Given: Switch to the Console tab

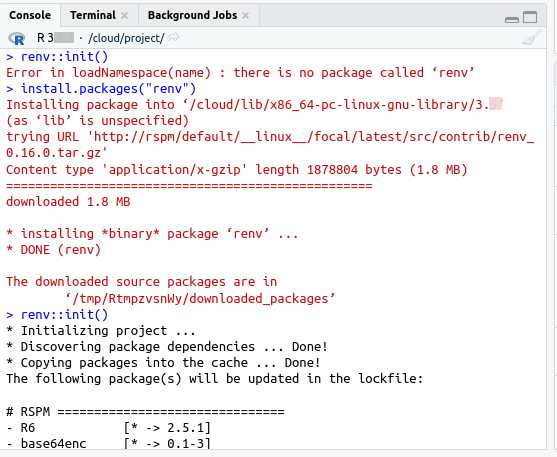Looking at the screenshot, I should coord(30,15).
